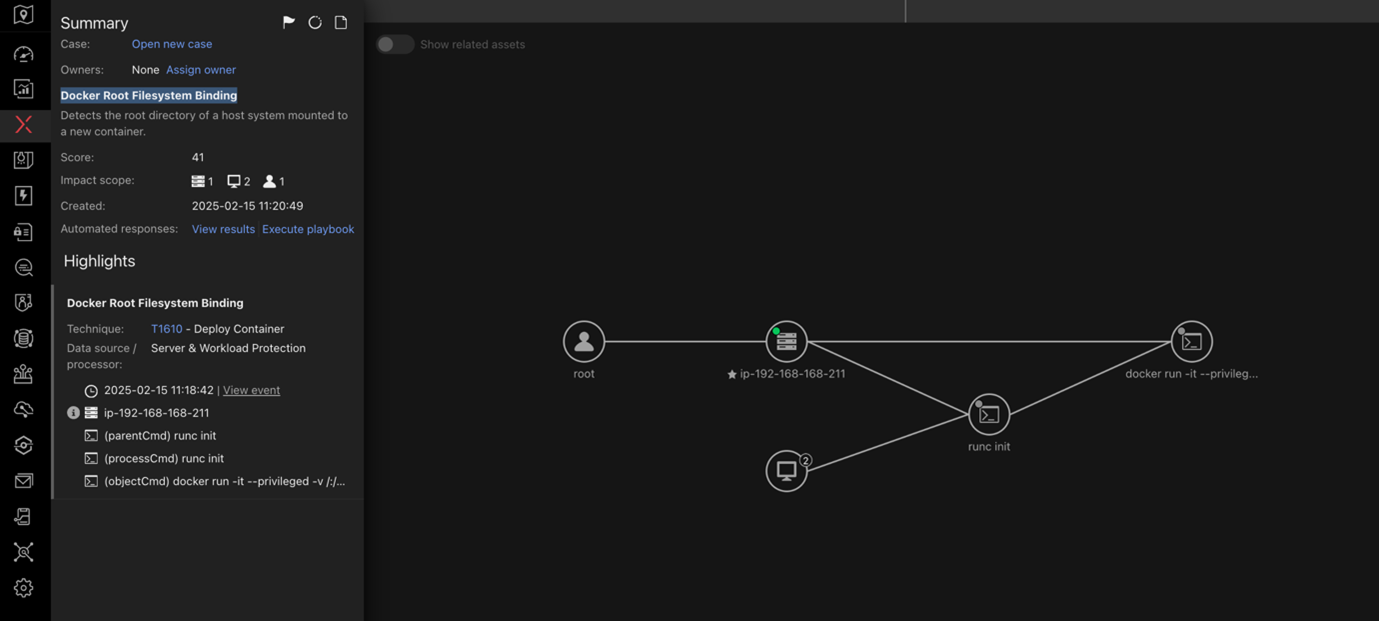This screenshot has width=1379, height=621.
Task: Click the Docker Root Filesystem Binding highlight heading
Action: tap(155, 303)
